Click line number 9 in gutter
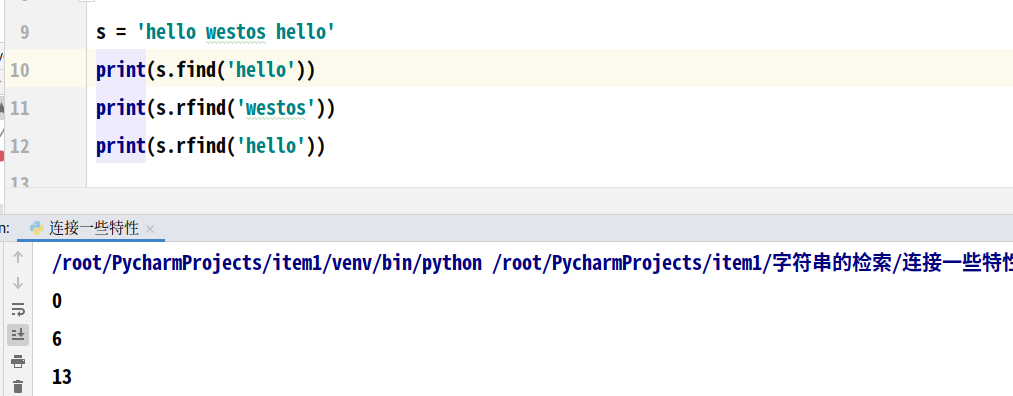Image resolution: width=1013 pixels, height=396 pixels. pyautogui.click(x=25, y=32)
